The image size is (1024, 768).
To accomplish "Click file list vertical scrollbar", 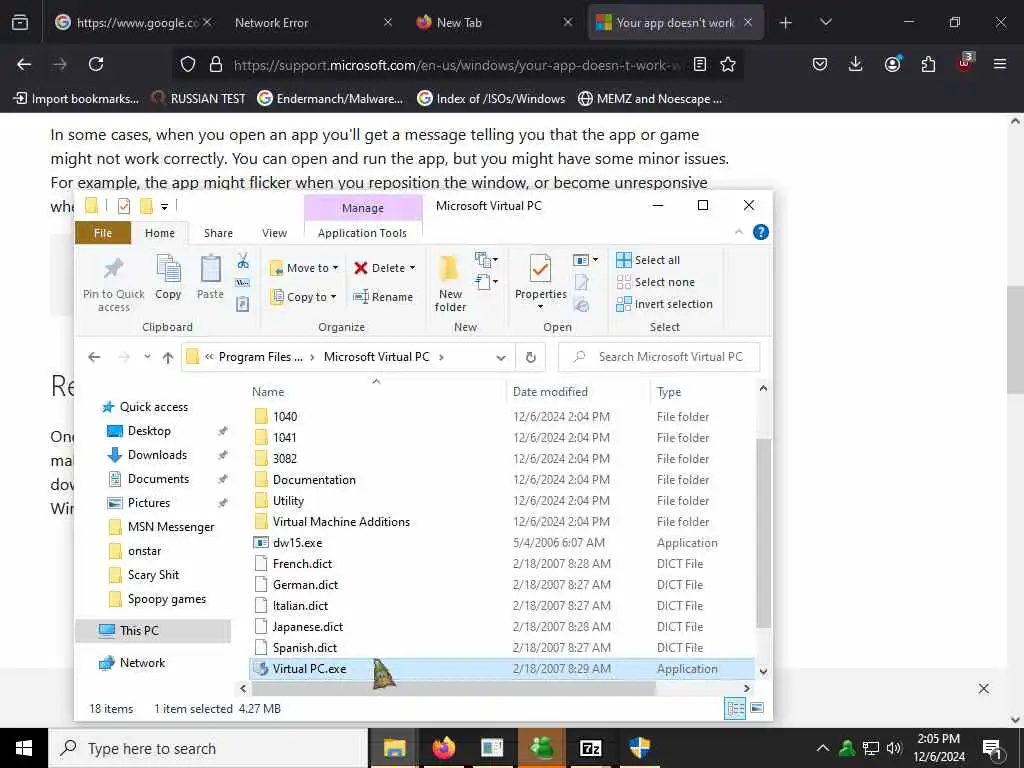I will pyautogui.click(x=763, y=532).
